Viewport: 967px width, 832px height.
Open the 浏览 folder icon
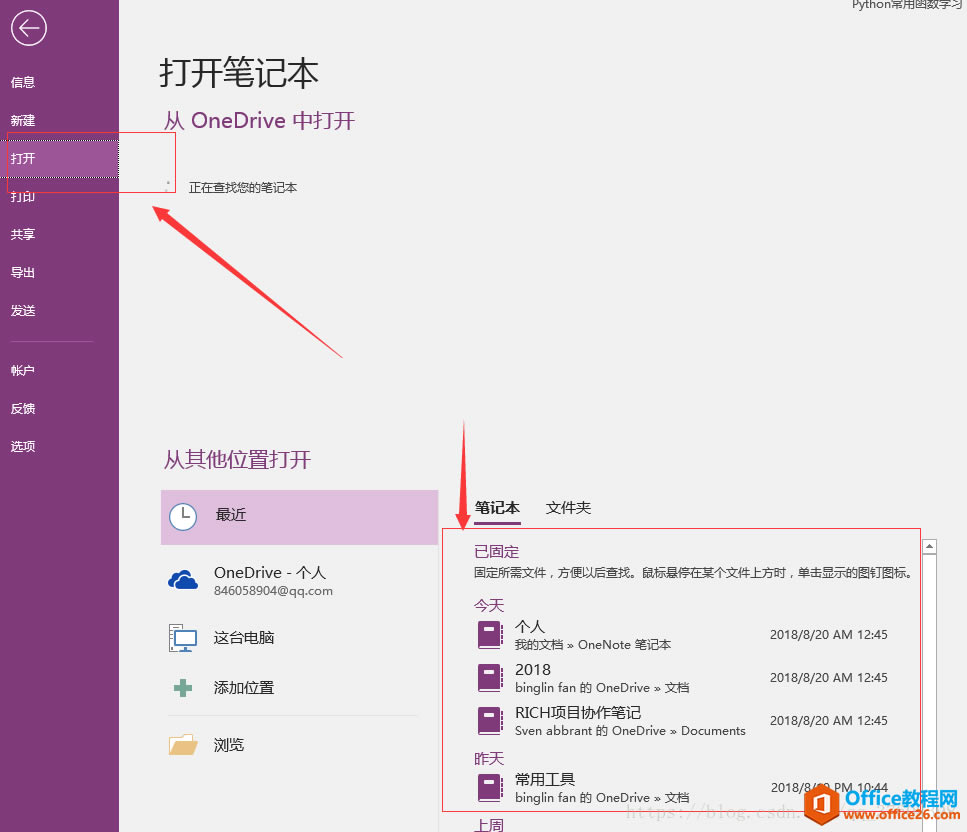click(x=183, y=744)
